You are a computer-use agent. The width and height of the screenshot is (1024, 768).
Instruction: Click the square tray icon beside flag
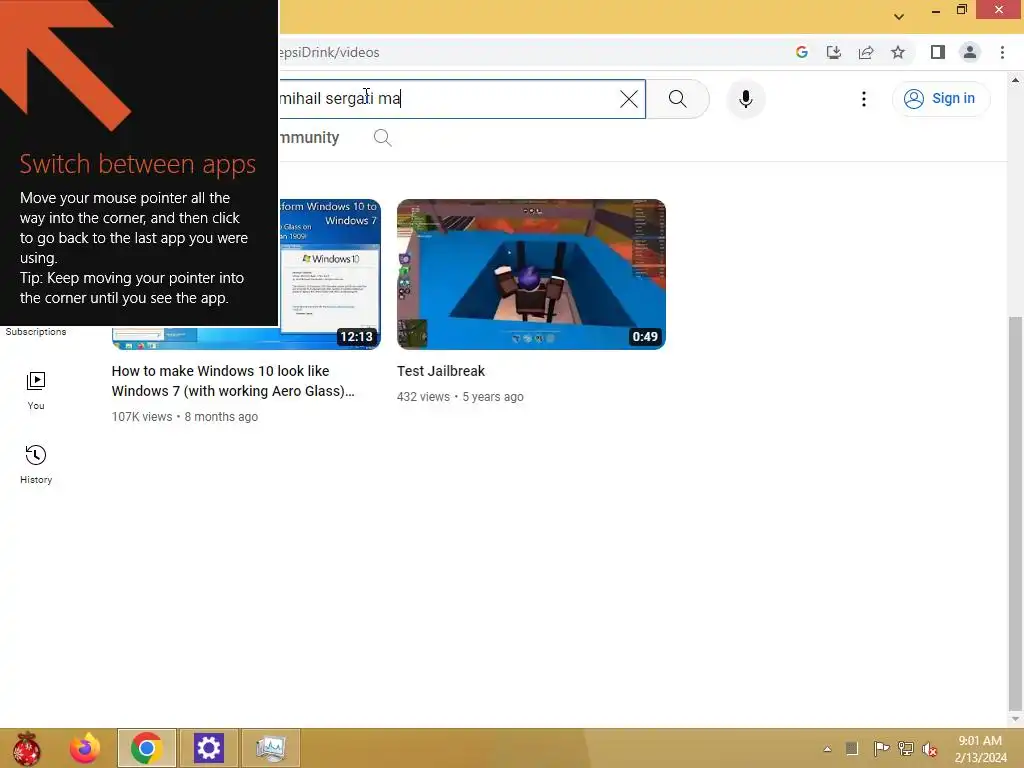[x=852, y=748]
